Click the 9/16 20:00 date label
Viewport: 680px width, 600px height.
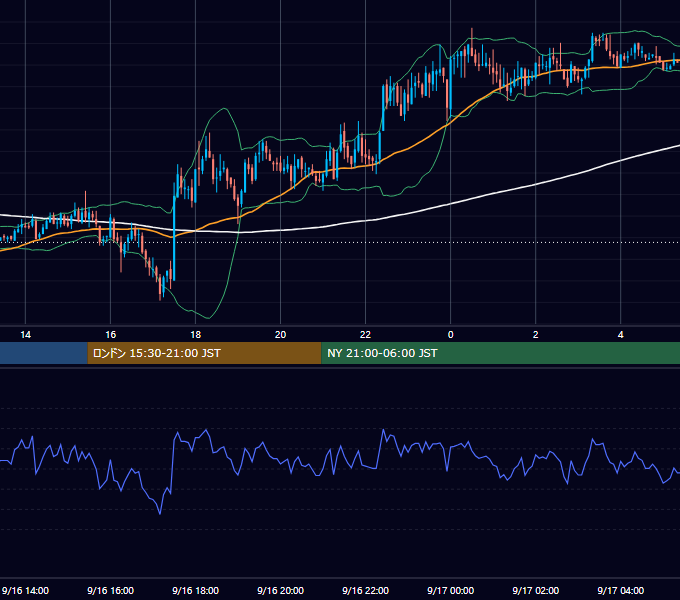[x=281, y=590]
